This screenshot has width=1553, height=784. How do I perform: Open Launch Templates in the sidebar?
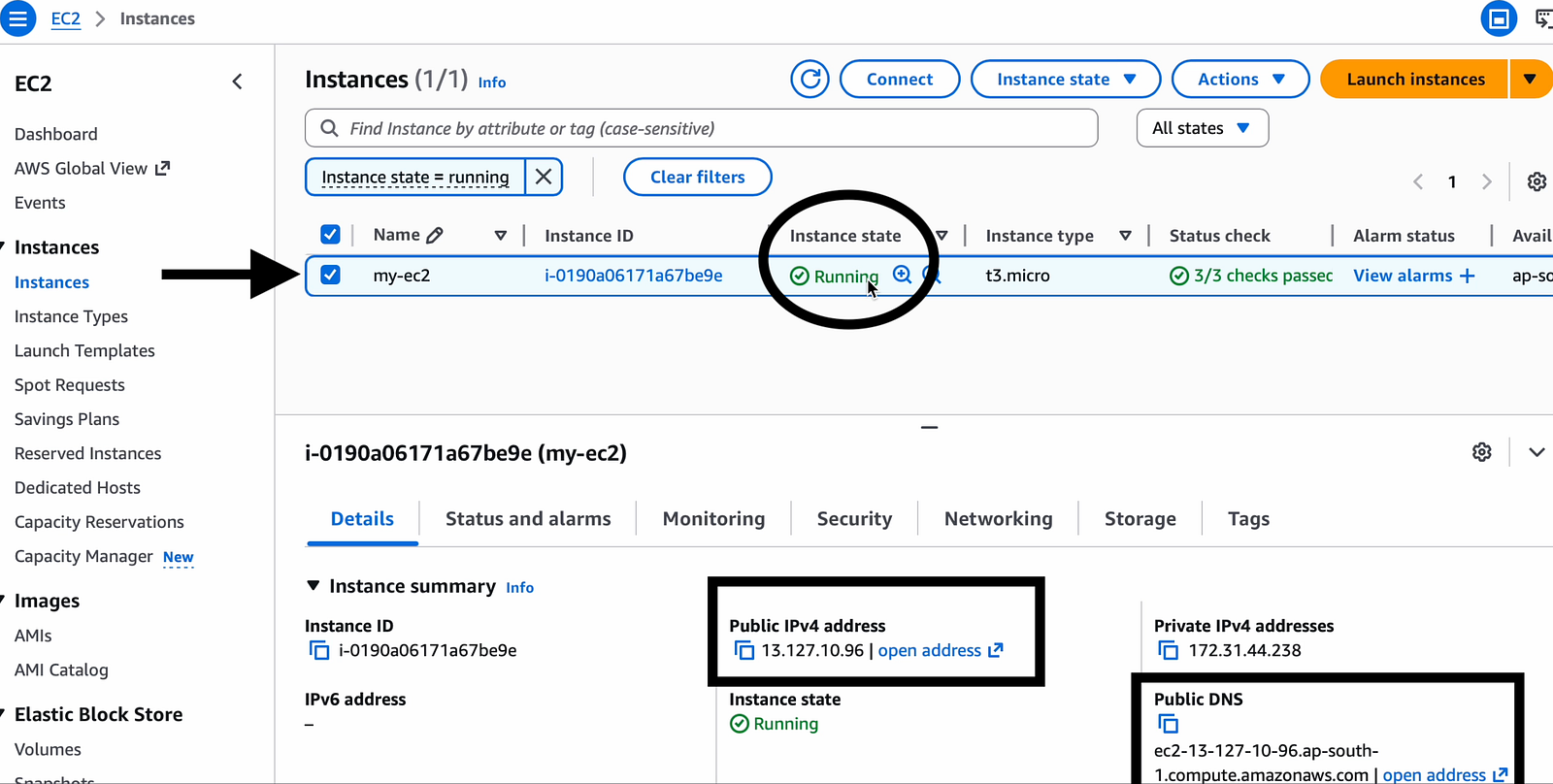[x=84, y=350]
